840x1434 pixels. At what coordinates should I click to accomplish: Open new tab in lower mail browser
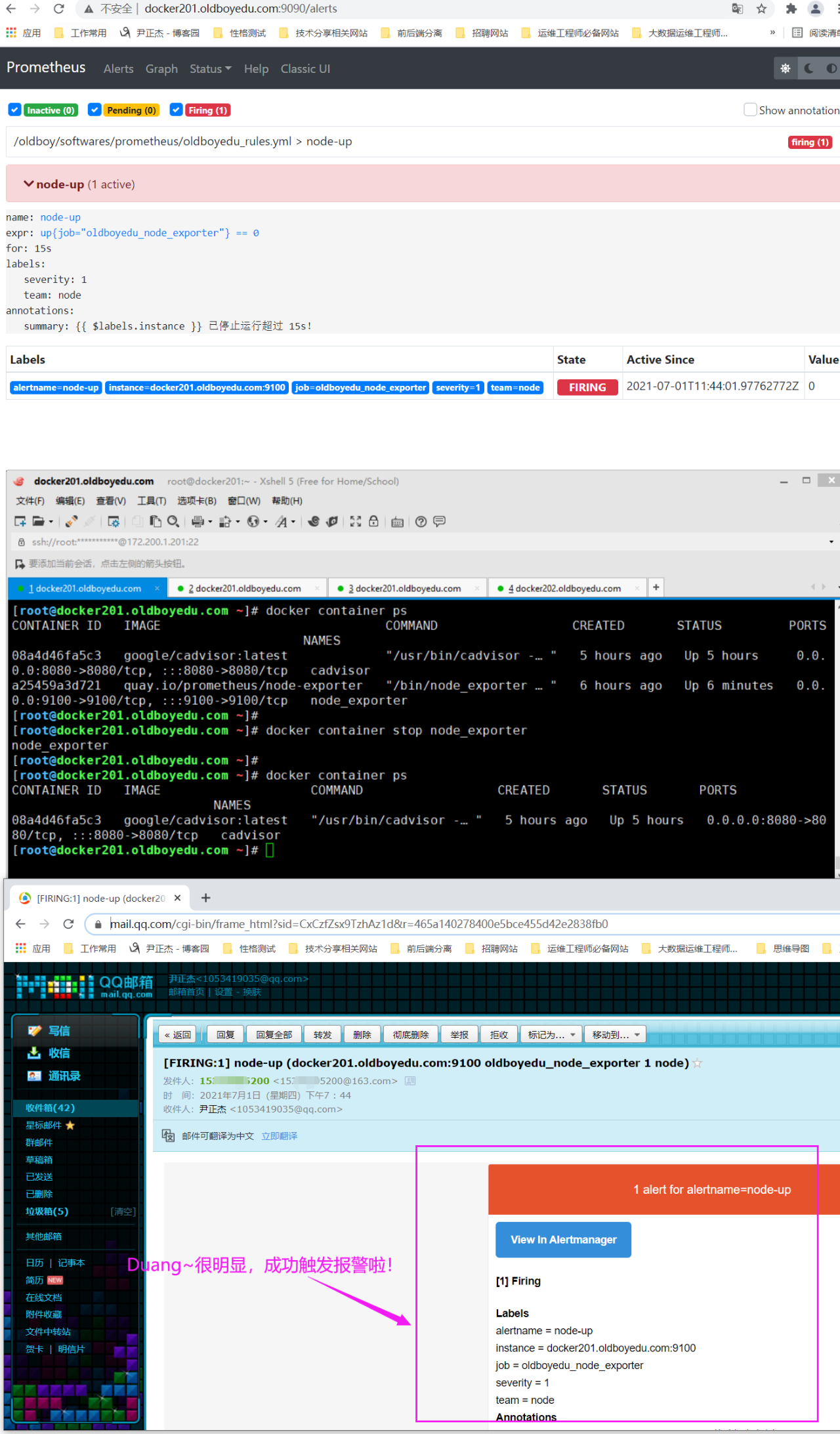pyautogui.click(x=205, y=898)
